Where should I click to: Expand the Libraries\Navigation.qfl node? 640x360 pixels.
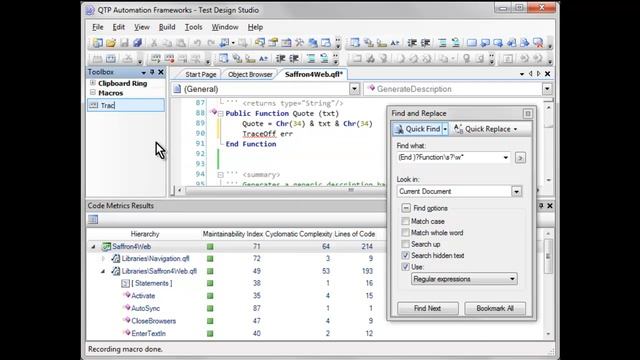pyautogui.click(x=103, y=259)
